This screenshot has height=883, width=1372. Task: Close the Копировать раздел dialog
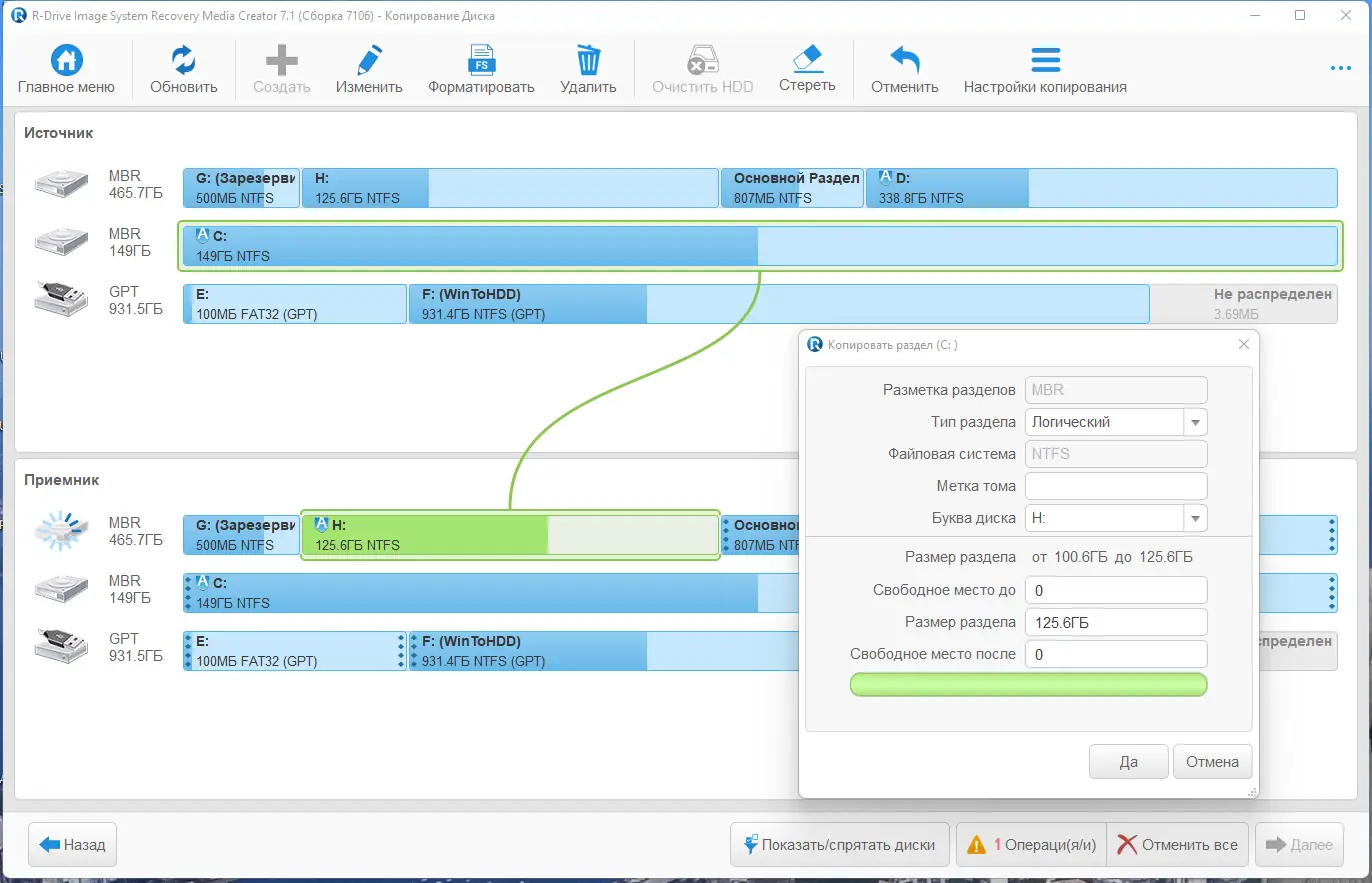[x=1244, y=344]
